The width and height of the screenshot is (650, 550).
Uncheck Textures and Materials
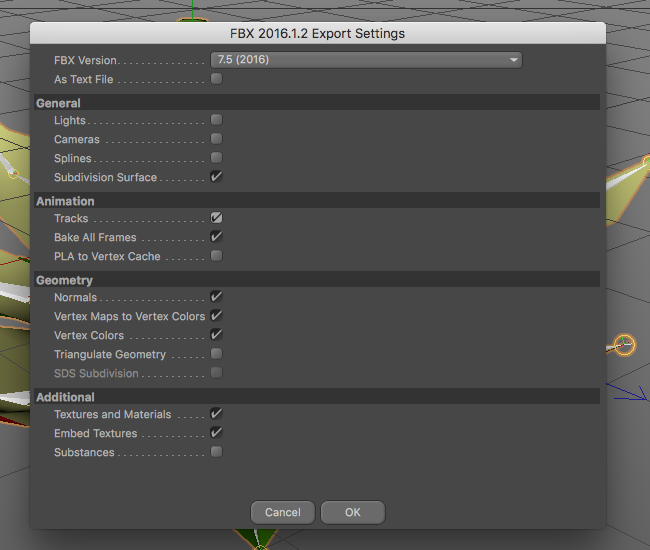point(216,414)
